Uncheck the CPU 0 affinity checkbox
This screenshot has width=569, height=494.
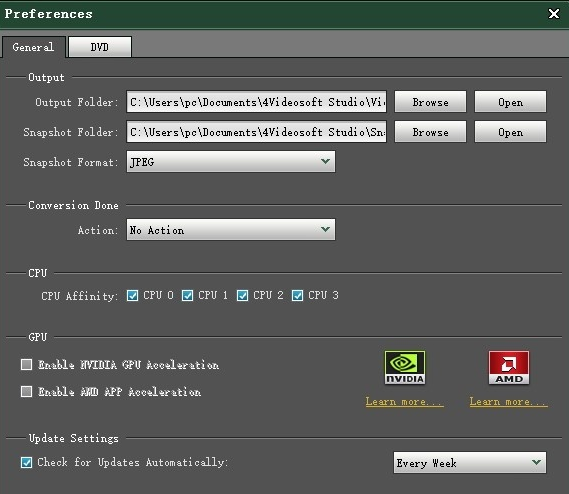coord(132,295)
